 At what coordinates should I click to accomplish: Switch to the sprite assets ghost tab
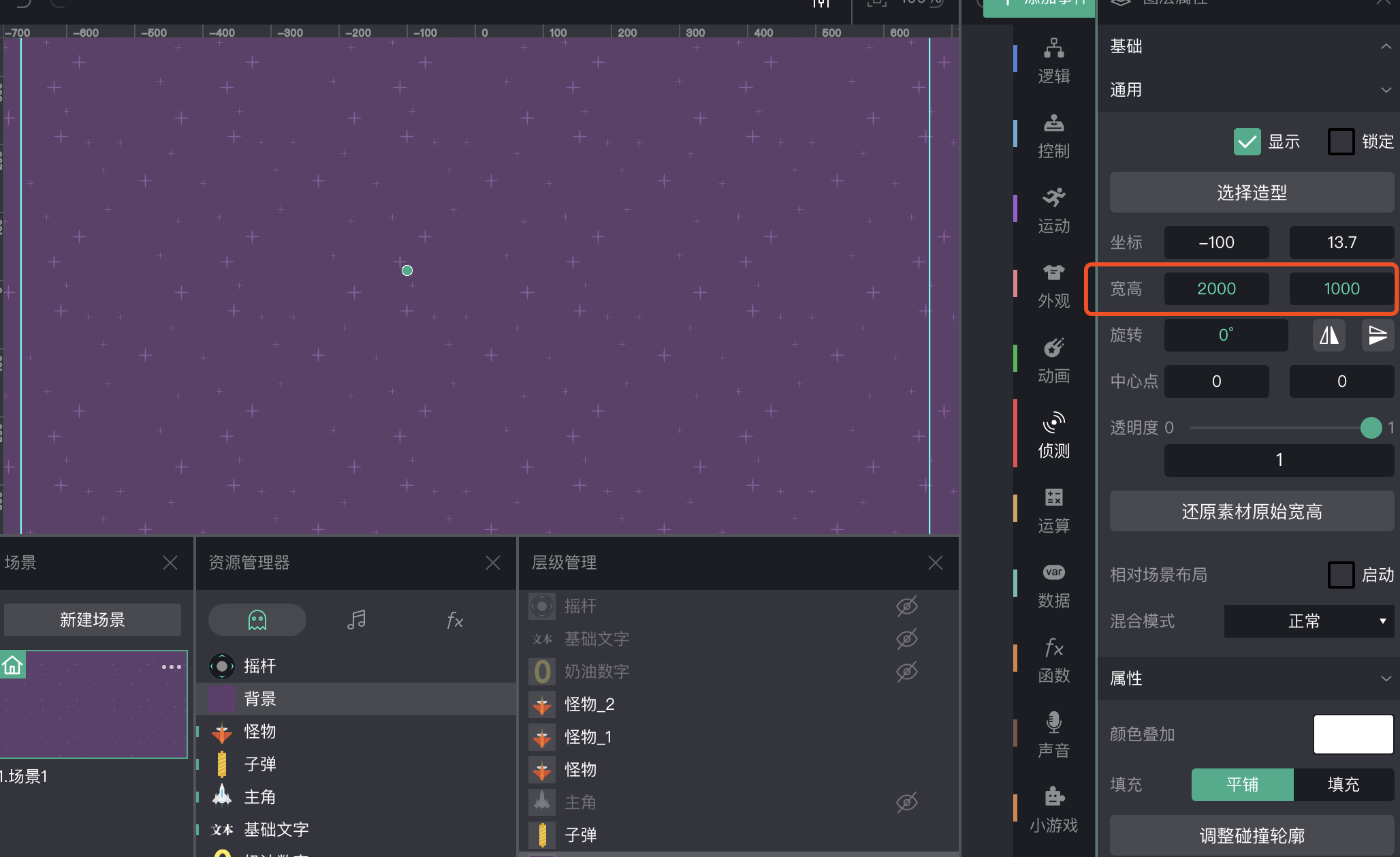[x=257, y=620]
